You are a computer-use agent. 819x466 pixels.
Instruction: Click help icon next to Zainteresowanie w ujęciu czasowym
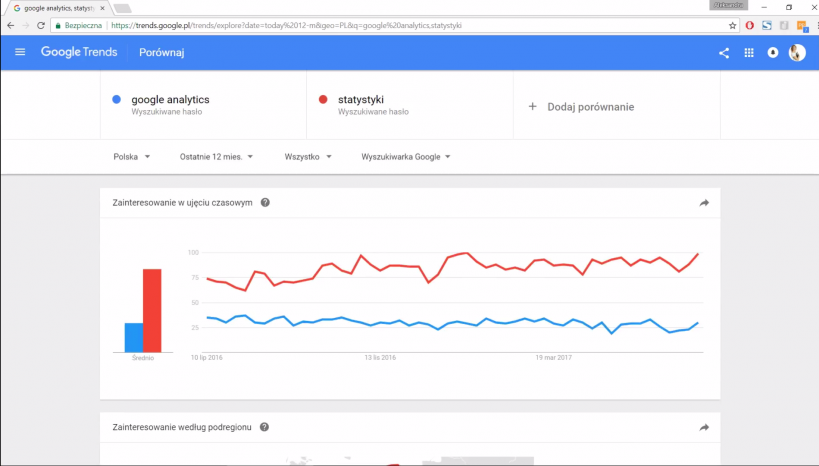[265, 202]
